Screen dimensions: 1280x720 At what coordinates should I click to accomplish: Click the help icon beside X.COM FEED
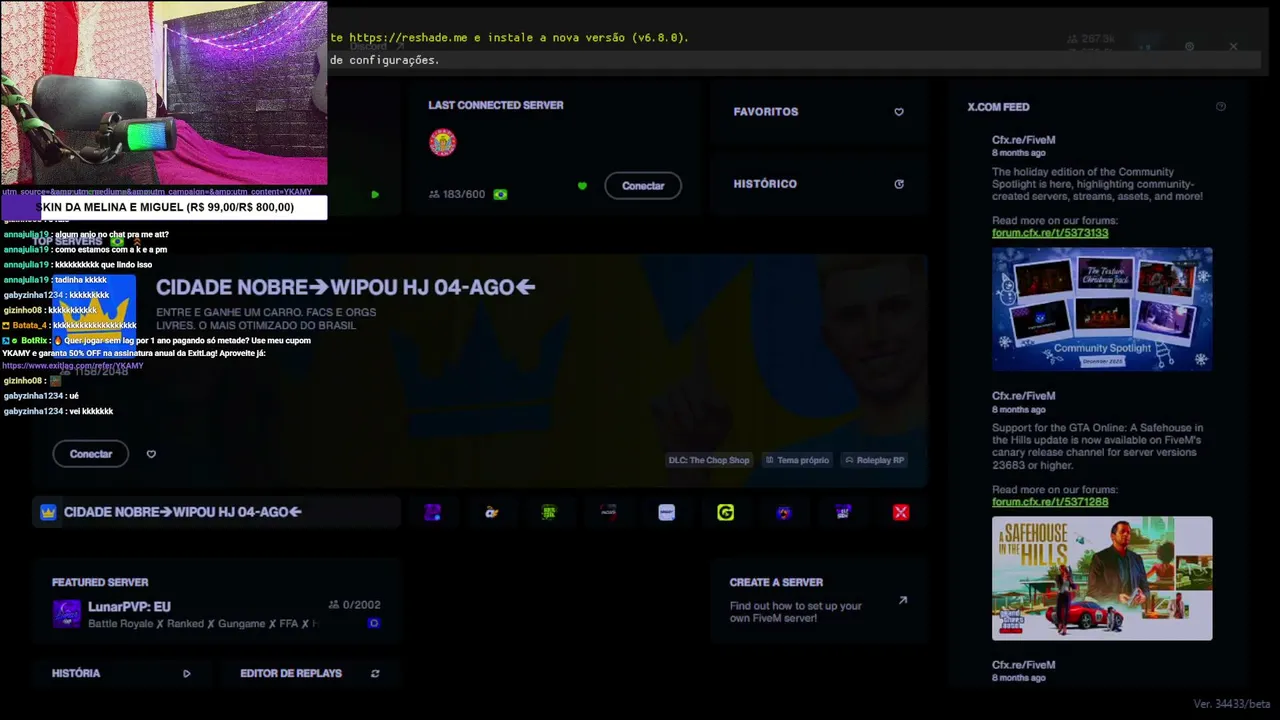1220,107
